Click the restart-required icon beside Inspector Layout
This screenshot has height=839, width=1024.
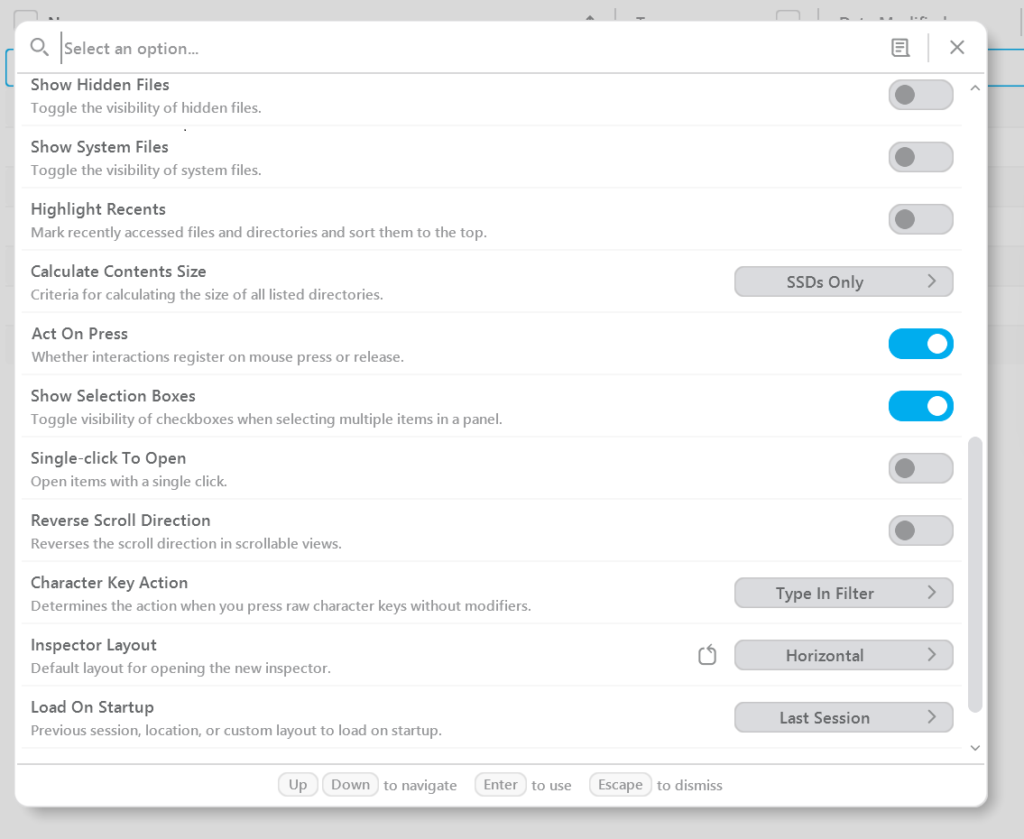[x=707, y=654]
